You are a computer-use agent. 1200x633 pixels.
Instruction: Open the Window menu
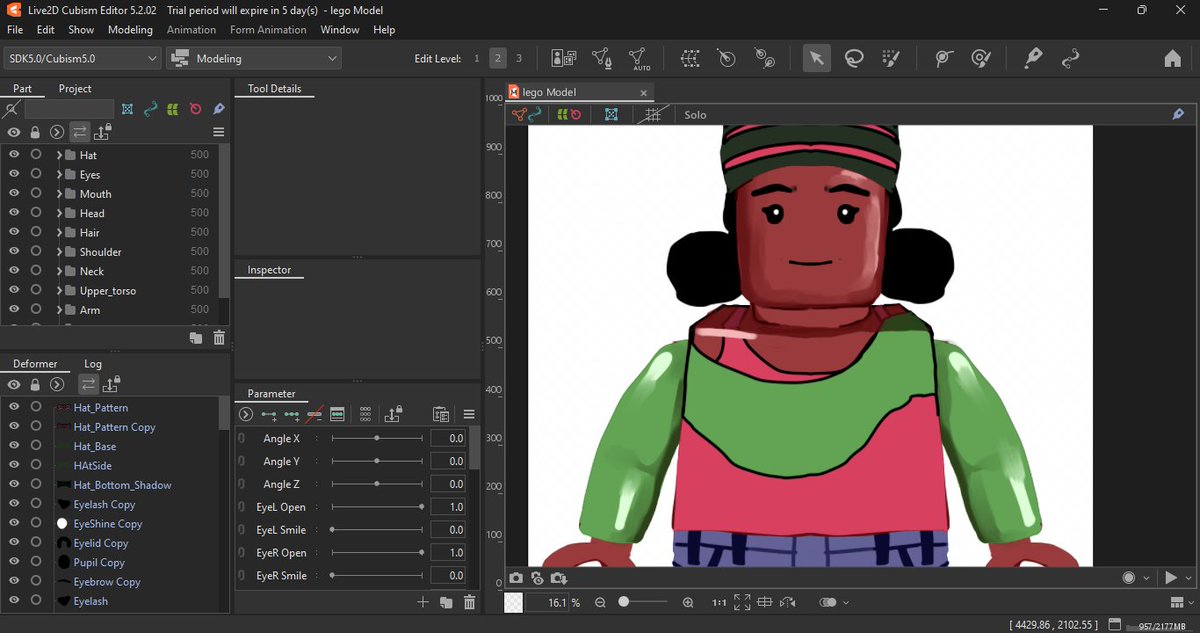340,30
